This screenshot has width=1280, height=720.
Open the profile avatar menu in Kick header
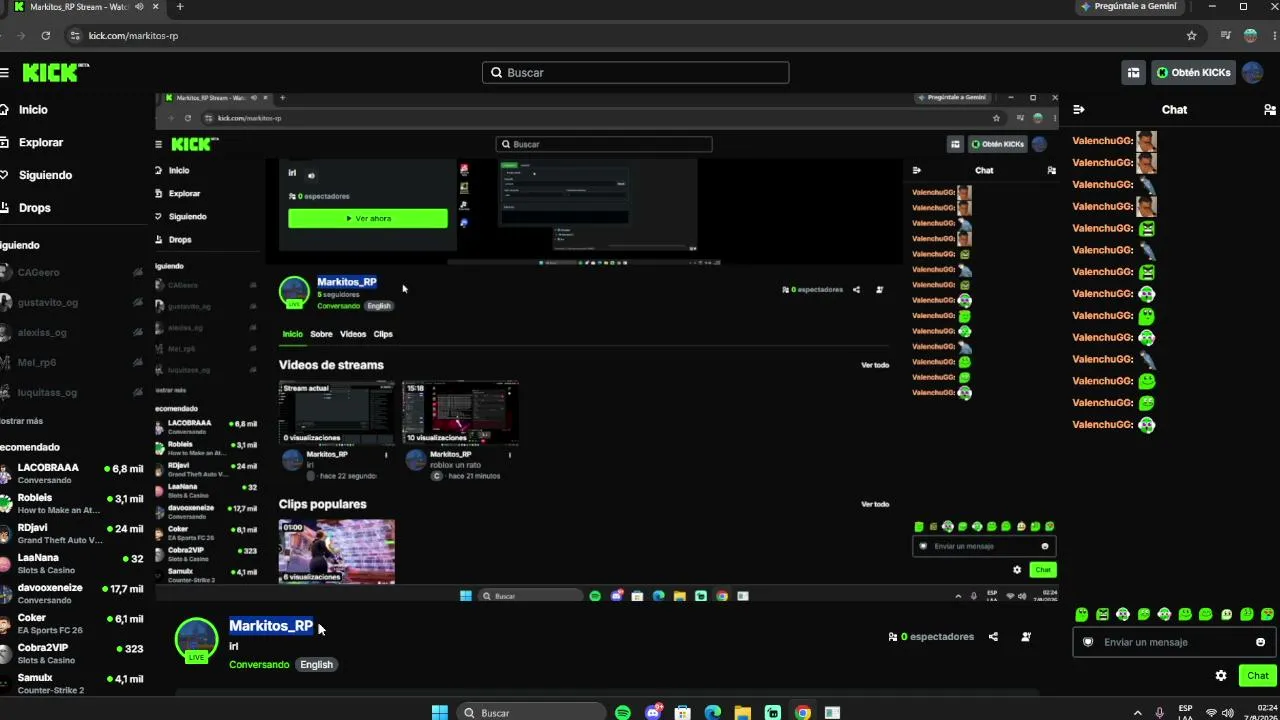point(1251,72)
